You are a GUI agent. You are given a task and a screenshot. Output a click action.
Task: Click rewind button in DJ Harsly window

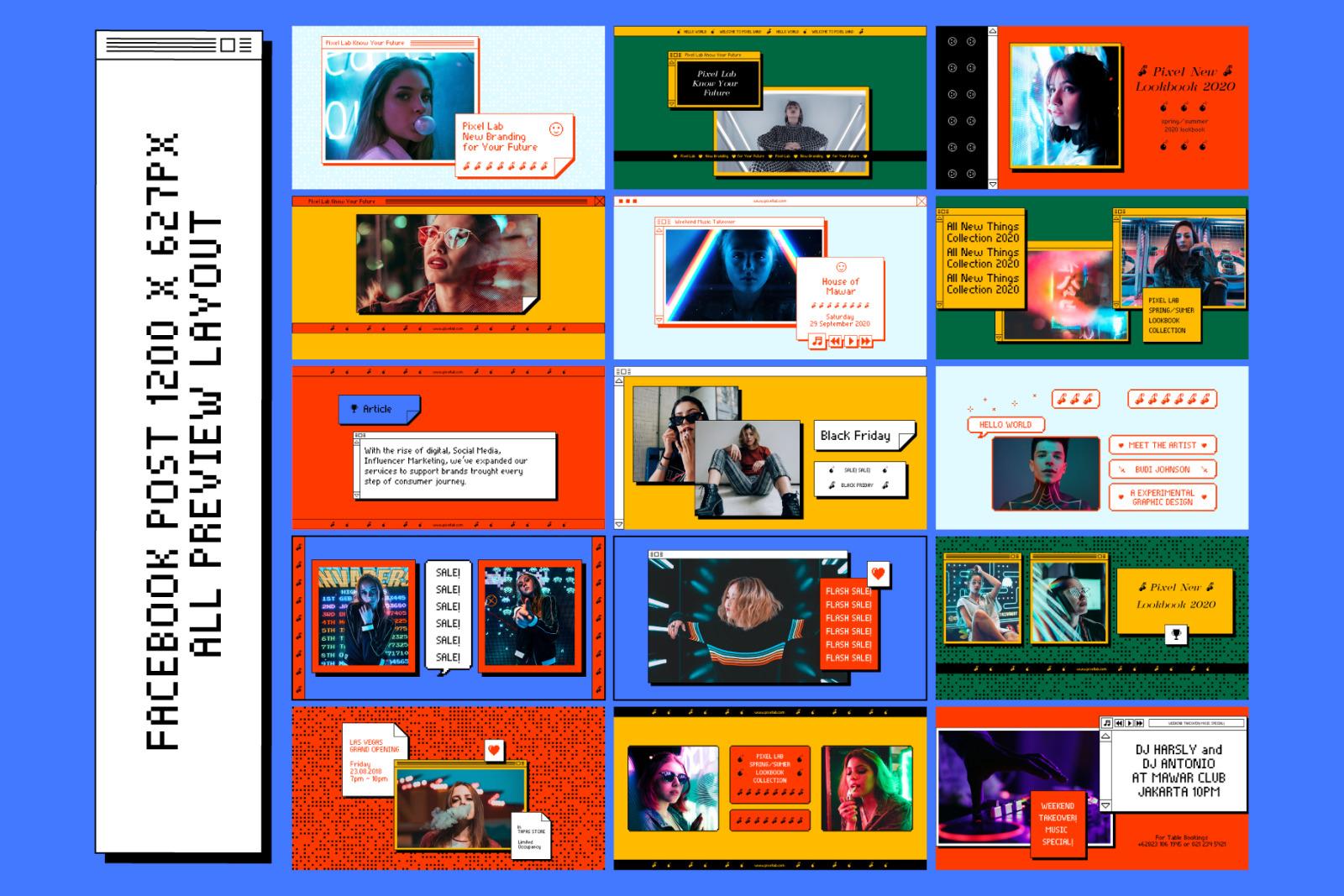pyautogui.click(x=1118, y=723)
